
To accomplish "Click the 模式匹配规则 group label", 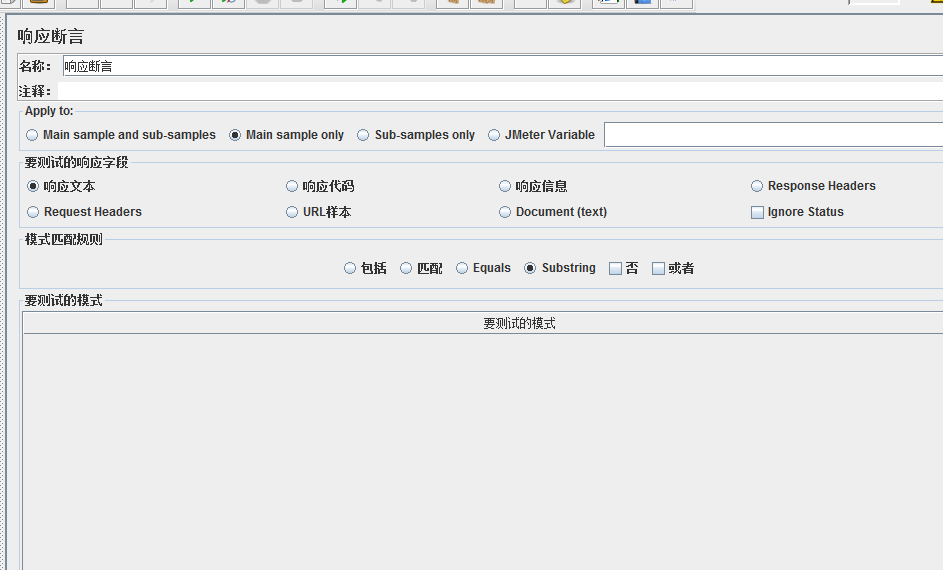I will pyautogui.click(x=64, y=239).
